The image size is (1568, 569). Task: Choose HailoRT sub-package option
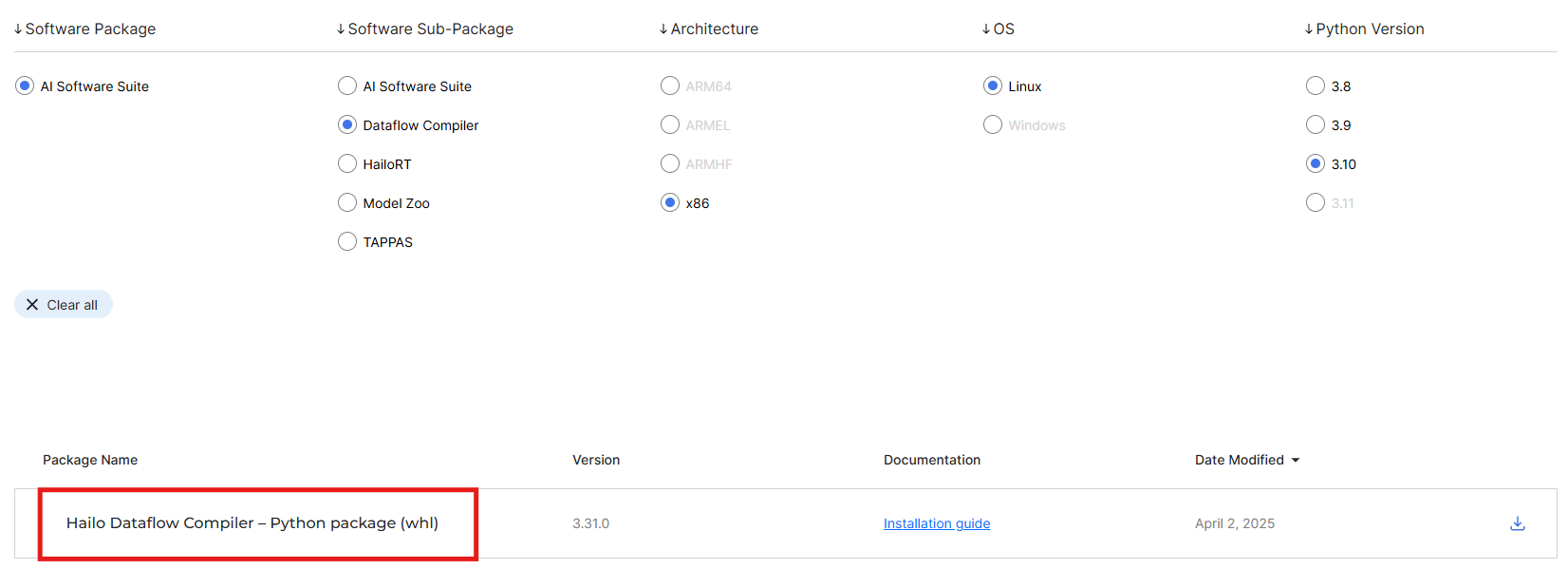(347, 164)
